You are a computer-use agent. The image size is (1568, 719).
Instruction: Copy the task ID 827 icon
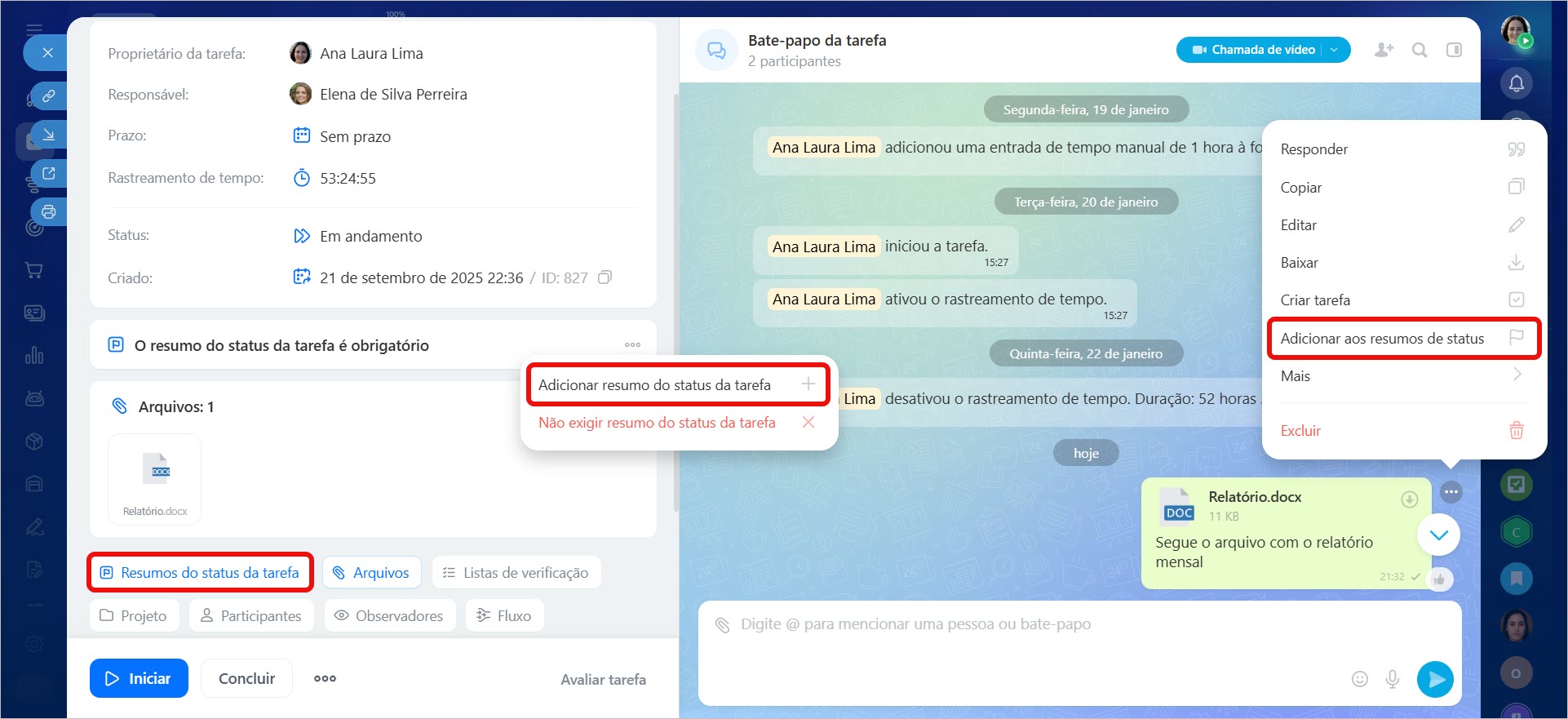tap(605, 277)
